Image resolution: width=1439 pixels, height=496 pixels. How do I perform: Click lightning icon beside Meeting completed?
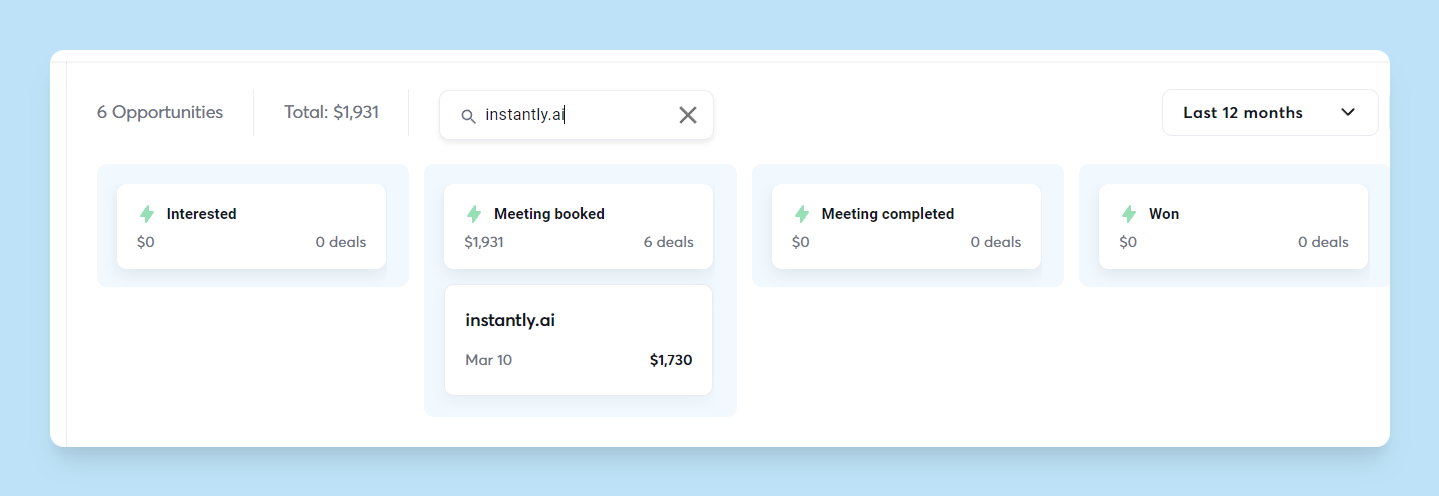[802, 214]
